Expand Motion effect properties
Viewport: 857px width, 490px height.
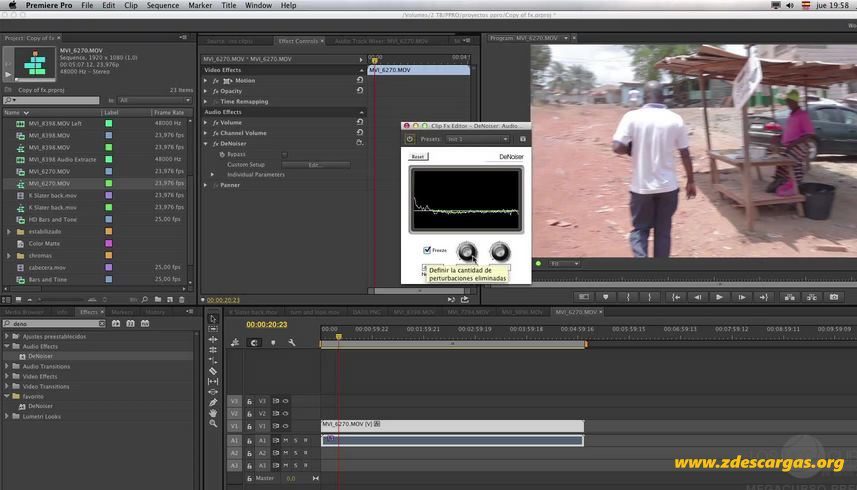click(206, 80)
